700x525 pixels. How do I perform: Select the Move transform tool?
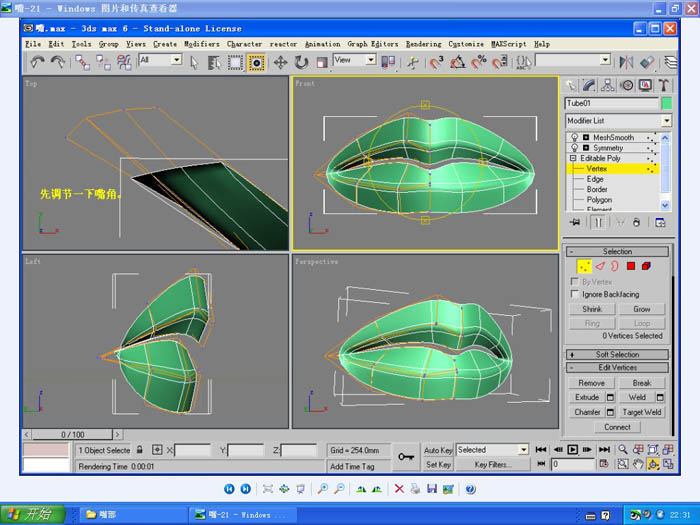pos(280,62)
